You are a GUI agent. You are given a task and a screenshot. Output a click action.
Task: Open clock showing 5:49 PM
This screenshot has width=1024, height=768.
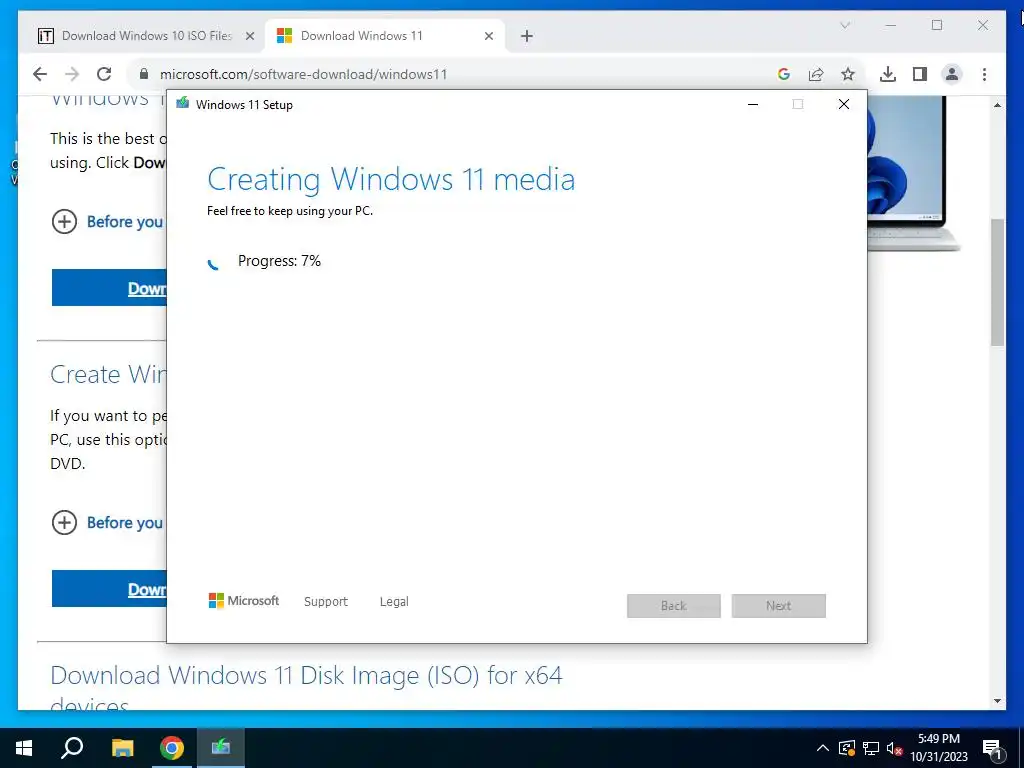[x=939, y=748]
